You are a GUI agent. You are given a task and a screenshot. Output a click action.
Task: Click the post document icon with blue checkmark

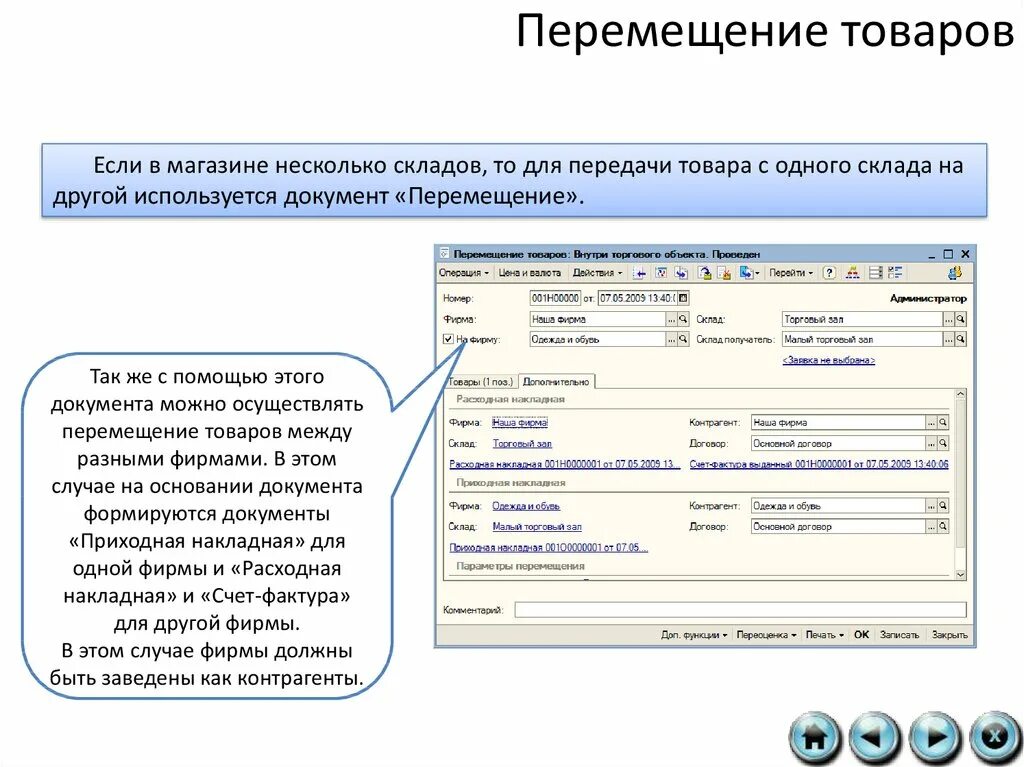coord(661,273)
